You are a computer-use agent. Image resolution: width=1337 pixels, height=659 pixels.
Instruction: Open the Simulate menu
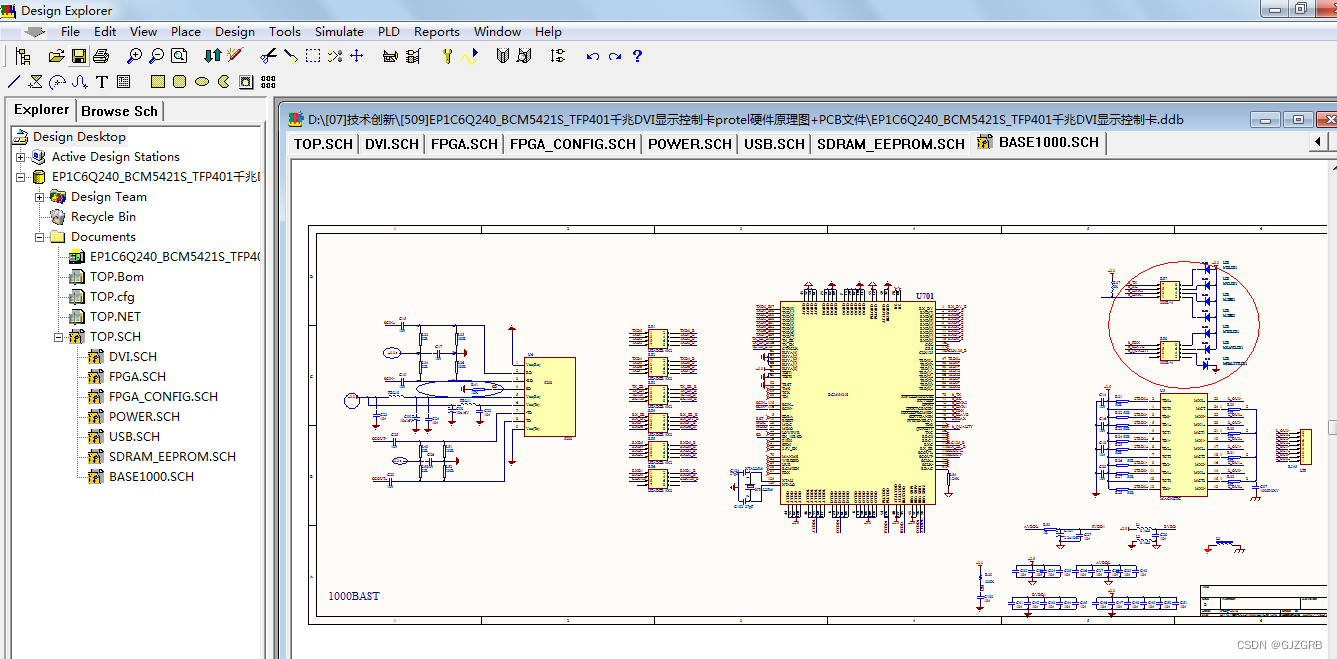click(339, 31)
